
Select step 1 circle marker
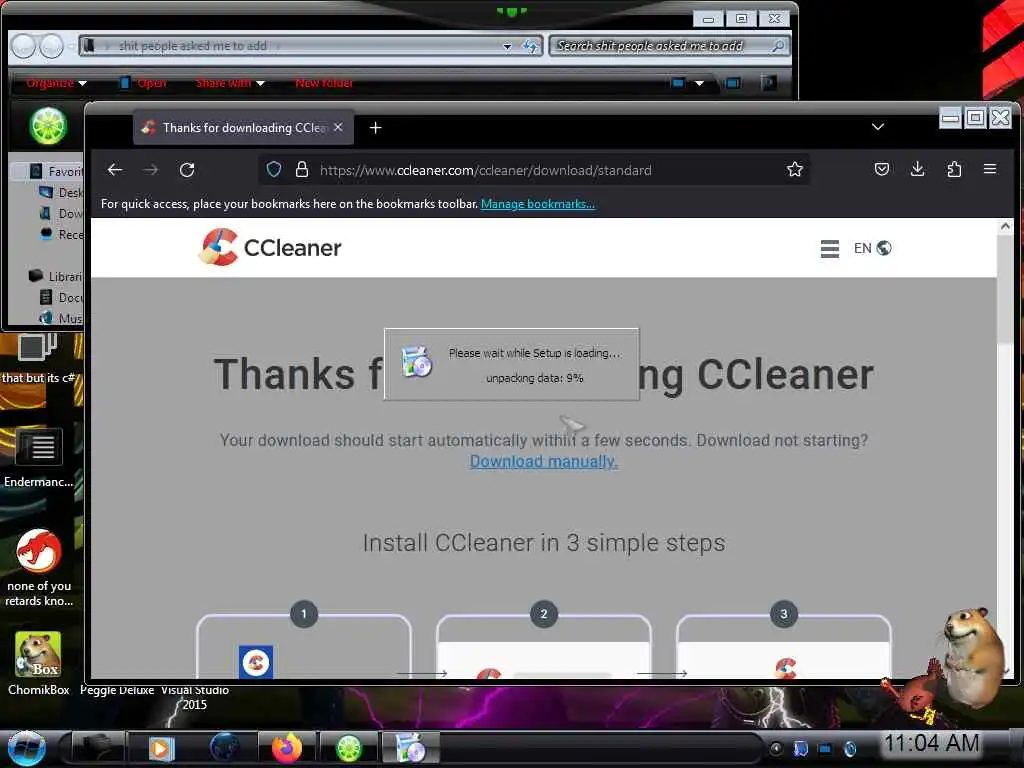[x=304, y=614]
